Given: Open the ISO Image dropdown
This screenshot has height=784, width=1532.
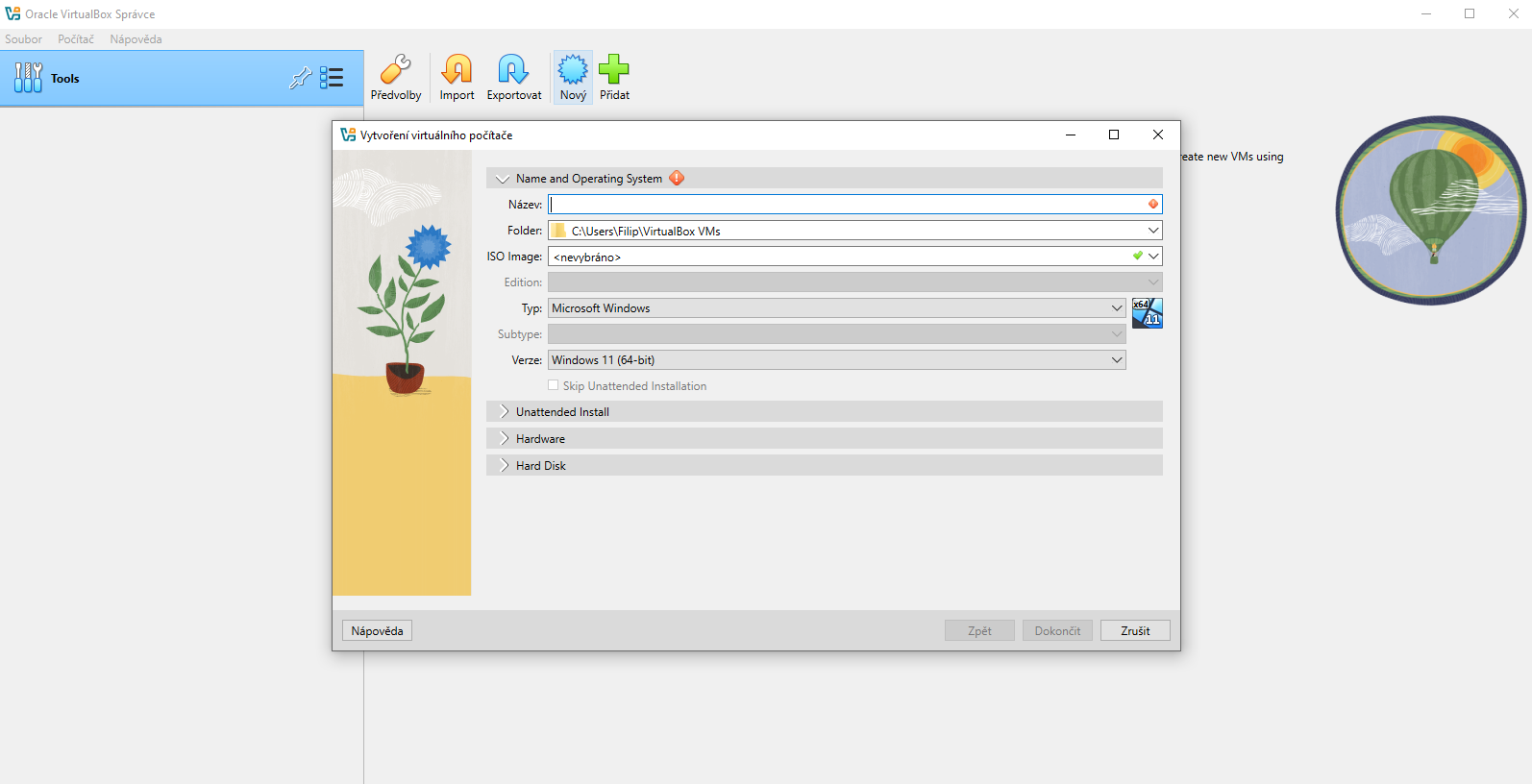Looking at the screenshot, I should pos(1153,257).
